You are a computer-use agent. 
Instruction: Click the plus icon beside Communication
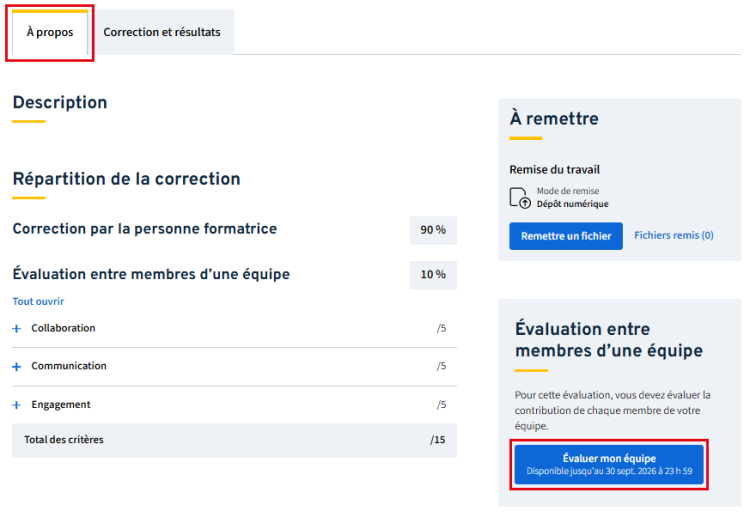pos(17,367)
